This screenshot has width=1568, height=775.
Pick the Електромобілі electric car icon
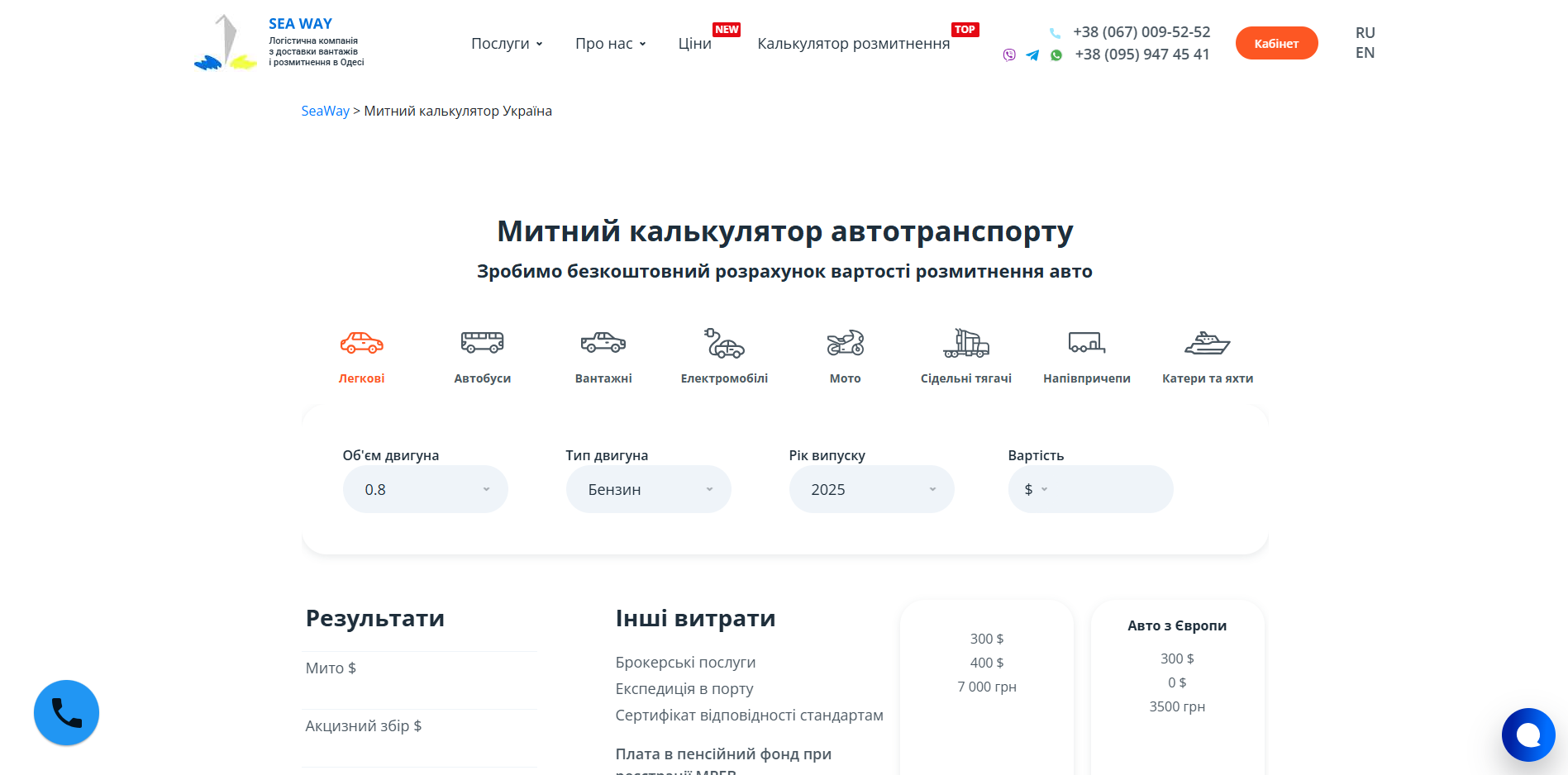(x=724, y=343)
